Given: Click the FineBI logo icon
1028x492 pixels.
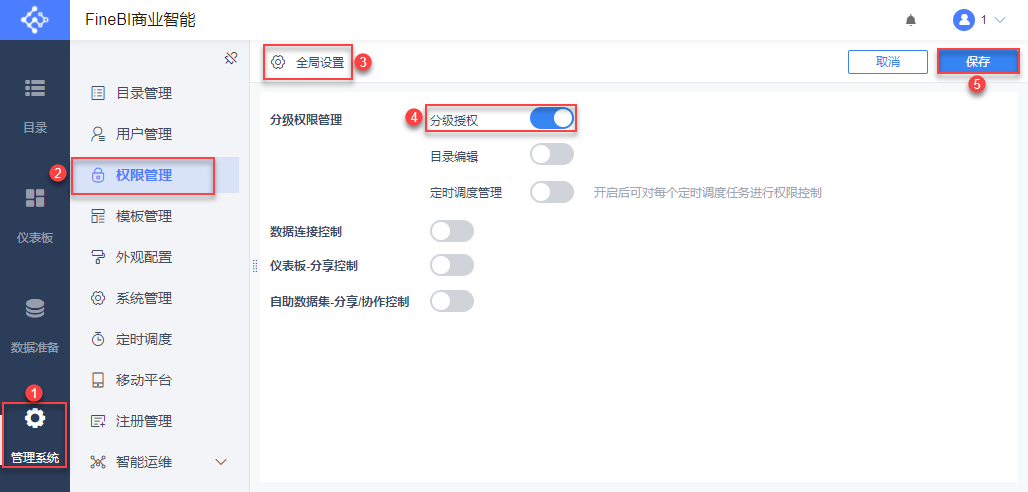Looking at the screenshot, I should (35, 20).
